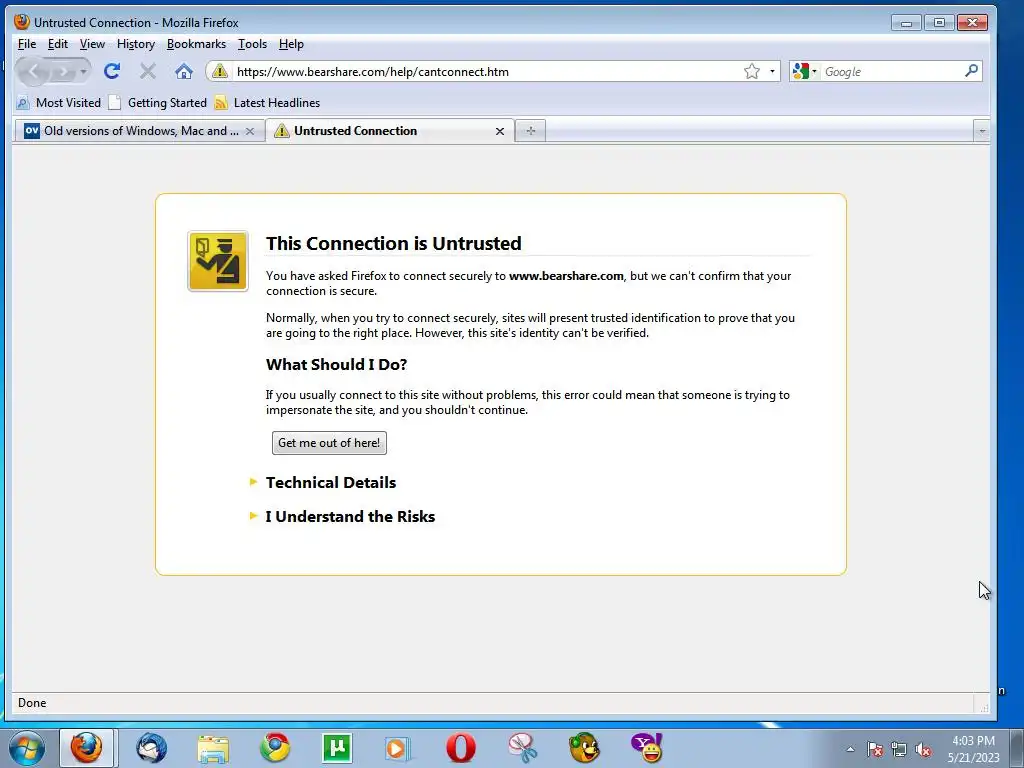The width and height of the screenshot is (1024, 768).
Task: Click the Firefox logo in the title bar
Action: (22, 22)
